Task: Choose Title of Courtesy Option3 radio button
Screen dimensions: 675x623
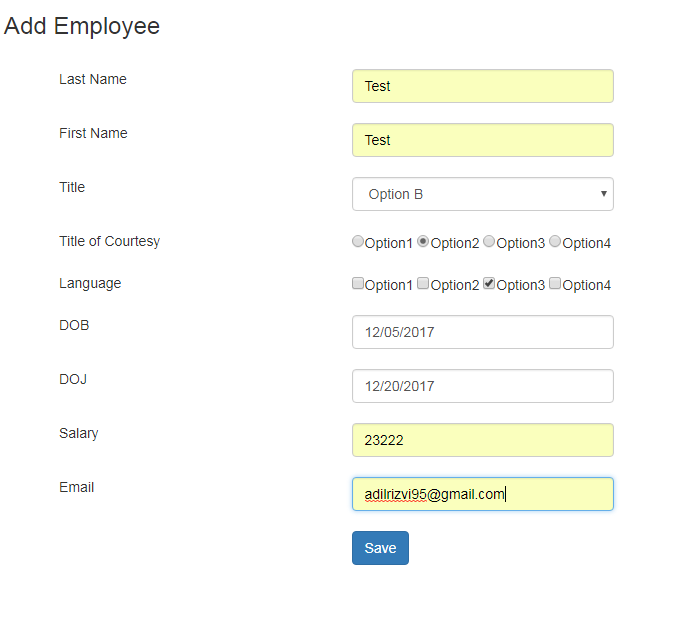Action: [x=489, y=241]
